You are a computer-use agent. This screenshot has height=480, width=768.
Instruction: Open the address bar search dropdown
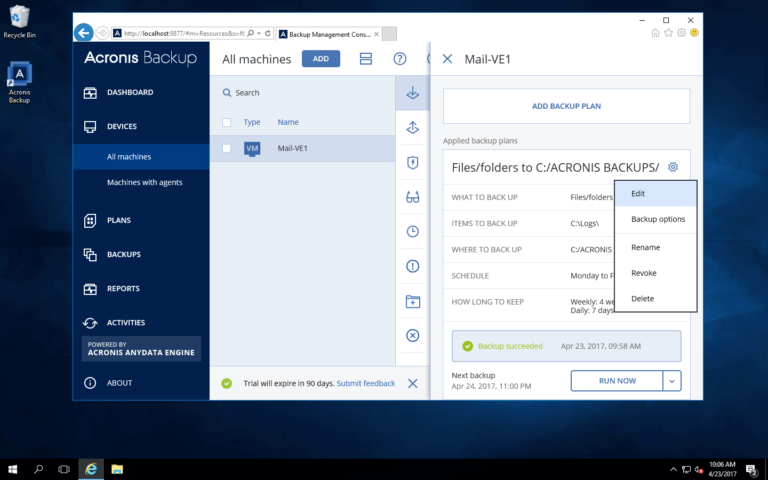(259, 33)
